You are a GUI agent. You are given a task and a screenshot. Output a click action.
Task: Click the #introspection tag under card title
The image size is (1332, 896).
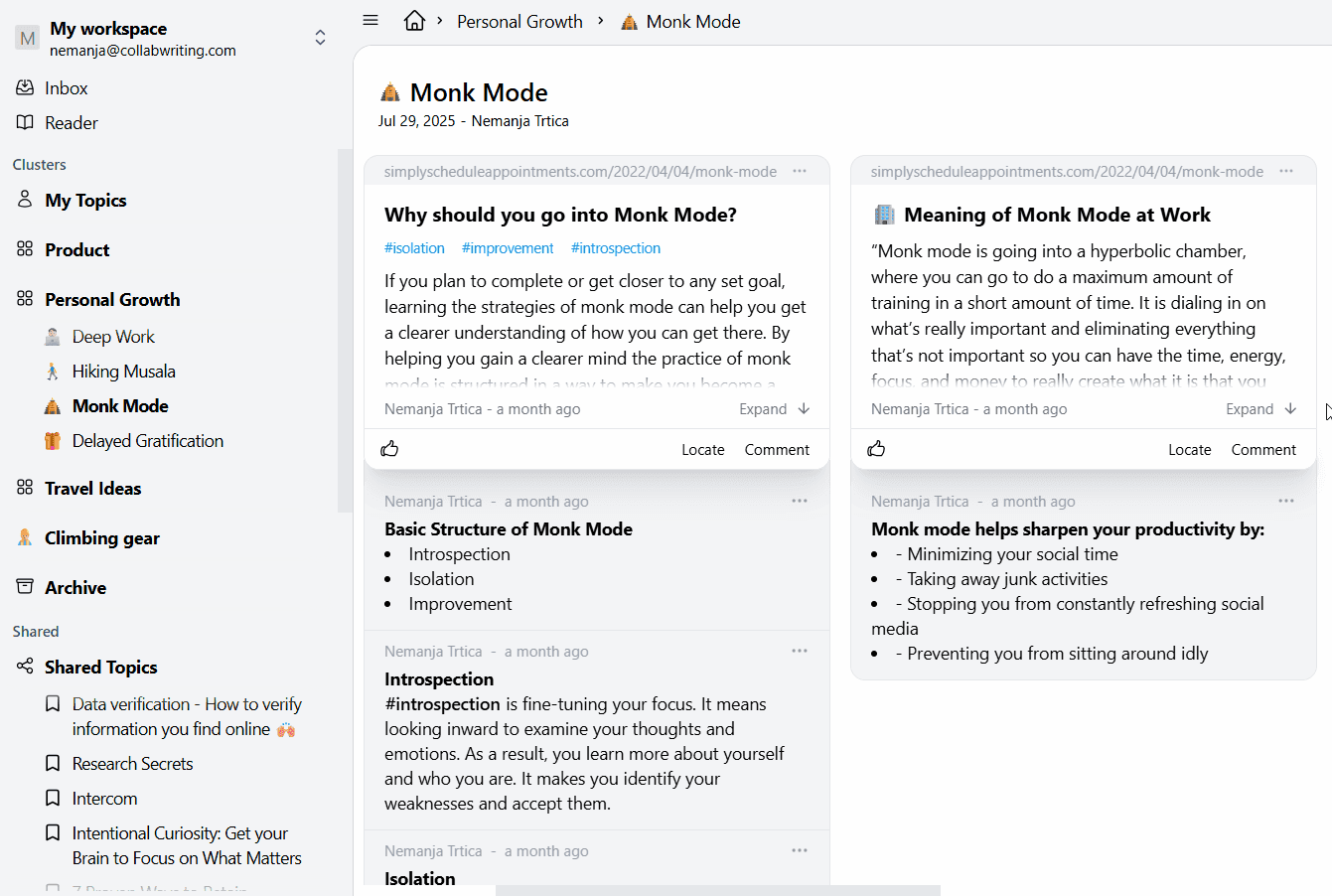(616, 248)
